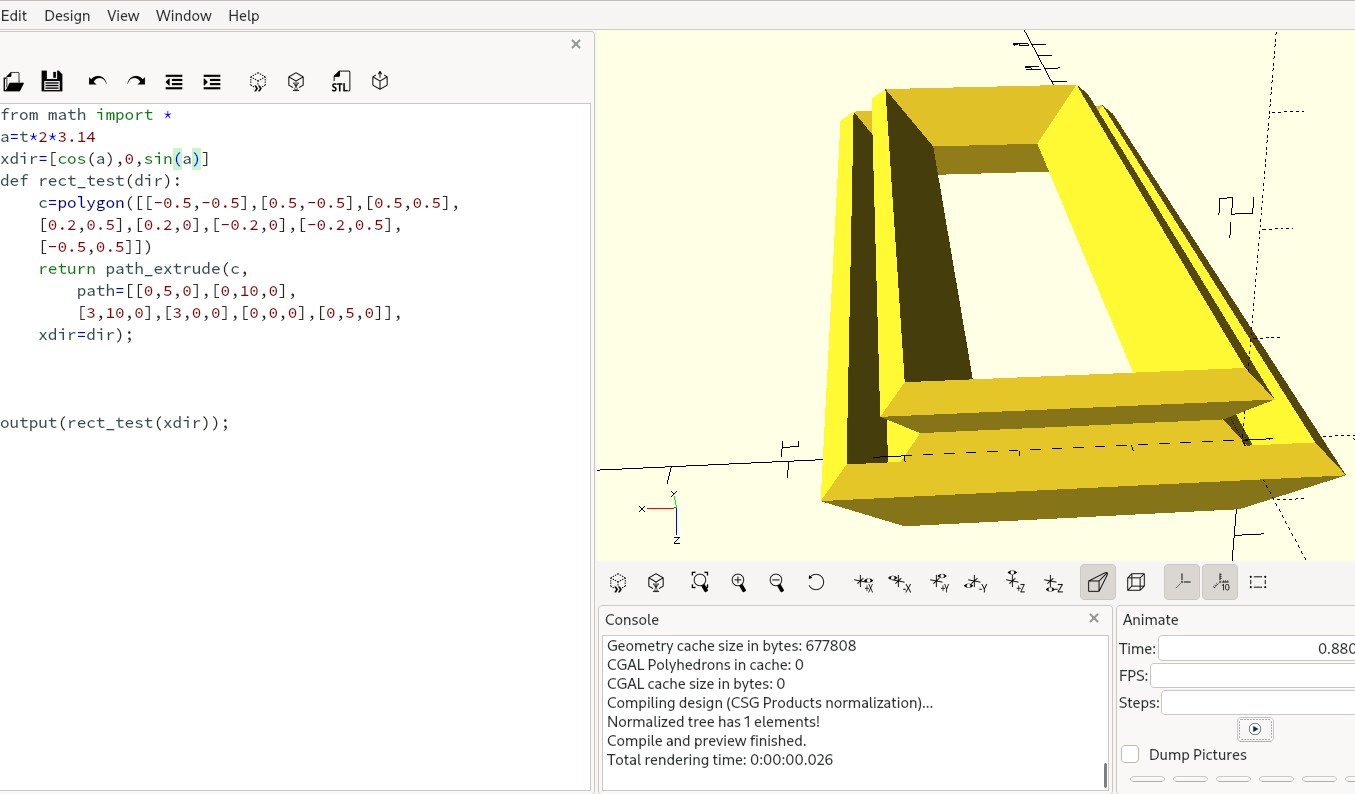The height and width of the screenshot is (794, 1355).
Task: Open the Design menu
Action: 67,16
